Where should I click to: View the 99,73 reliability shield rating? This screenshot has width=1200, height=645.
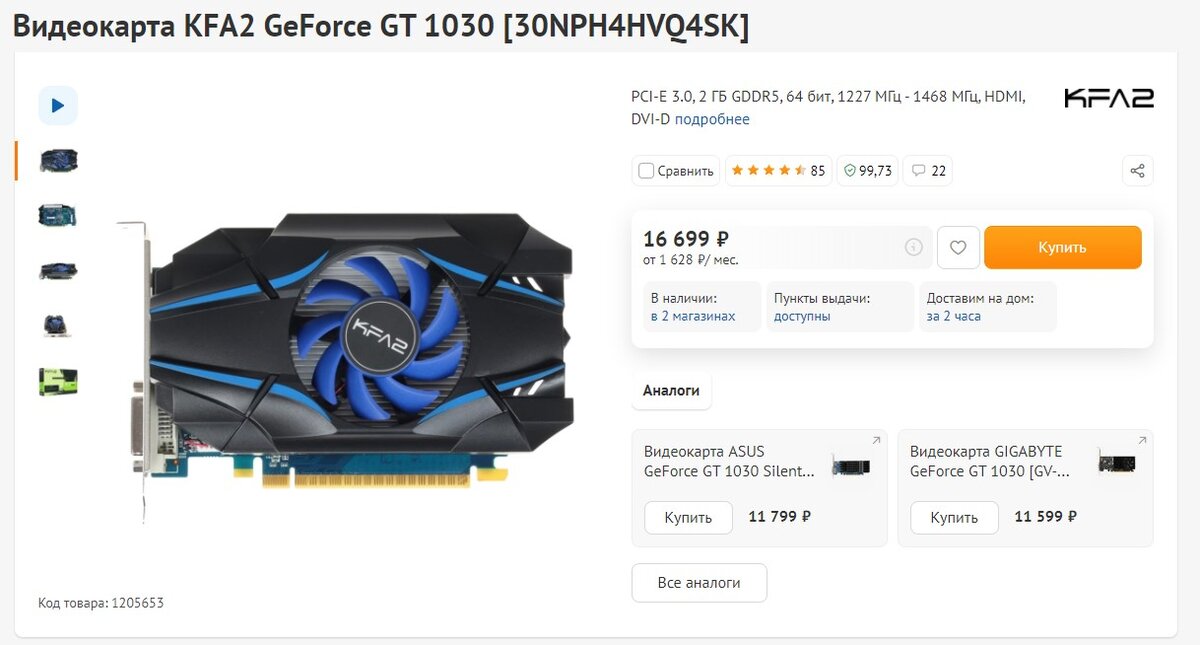[x=868, y=171]
